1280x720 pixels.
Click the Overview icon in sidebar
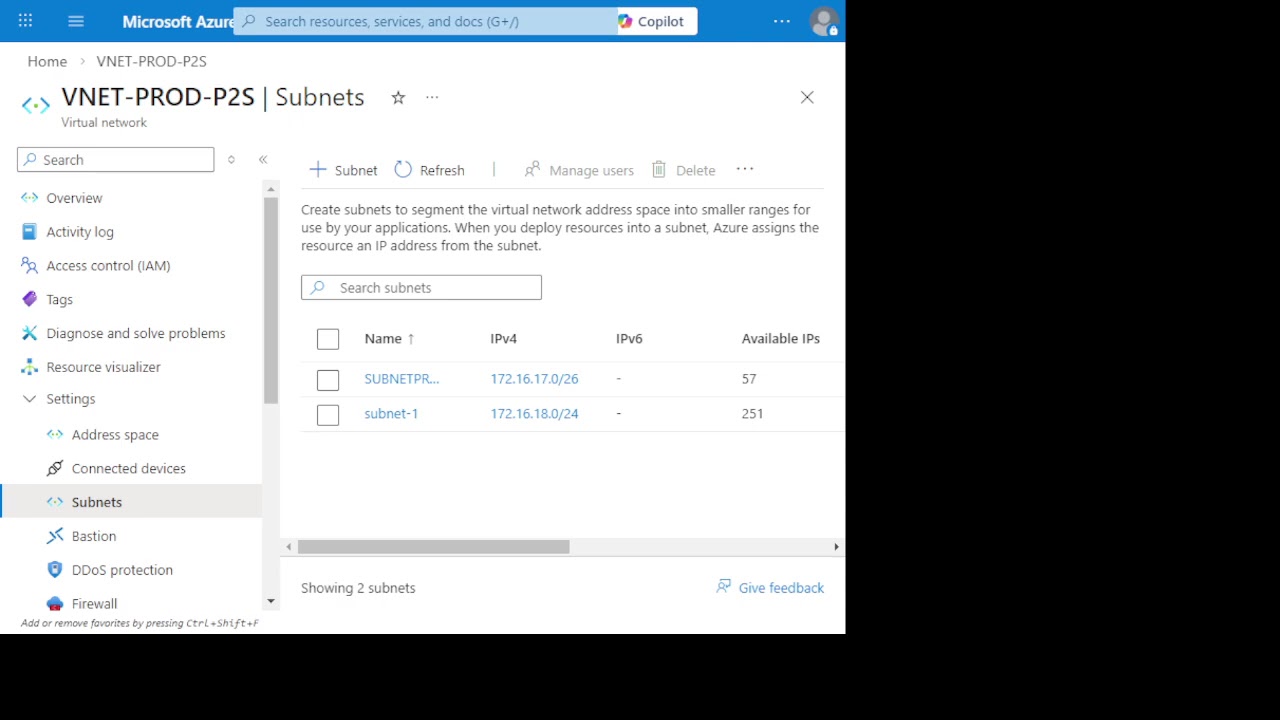(x=29, y=198)
